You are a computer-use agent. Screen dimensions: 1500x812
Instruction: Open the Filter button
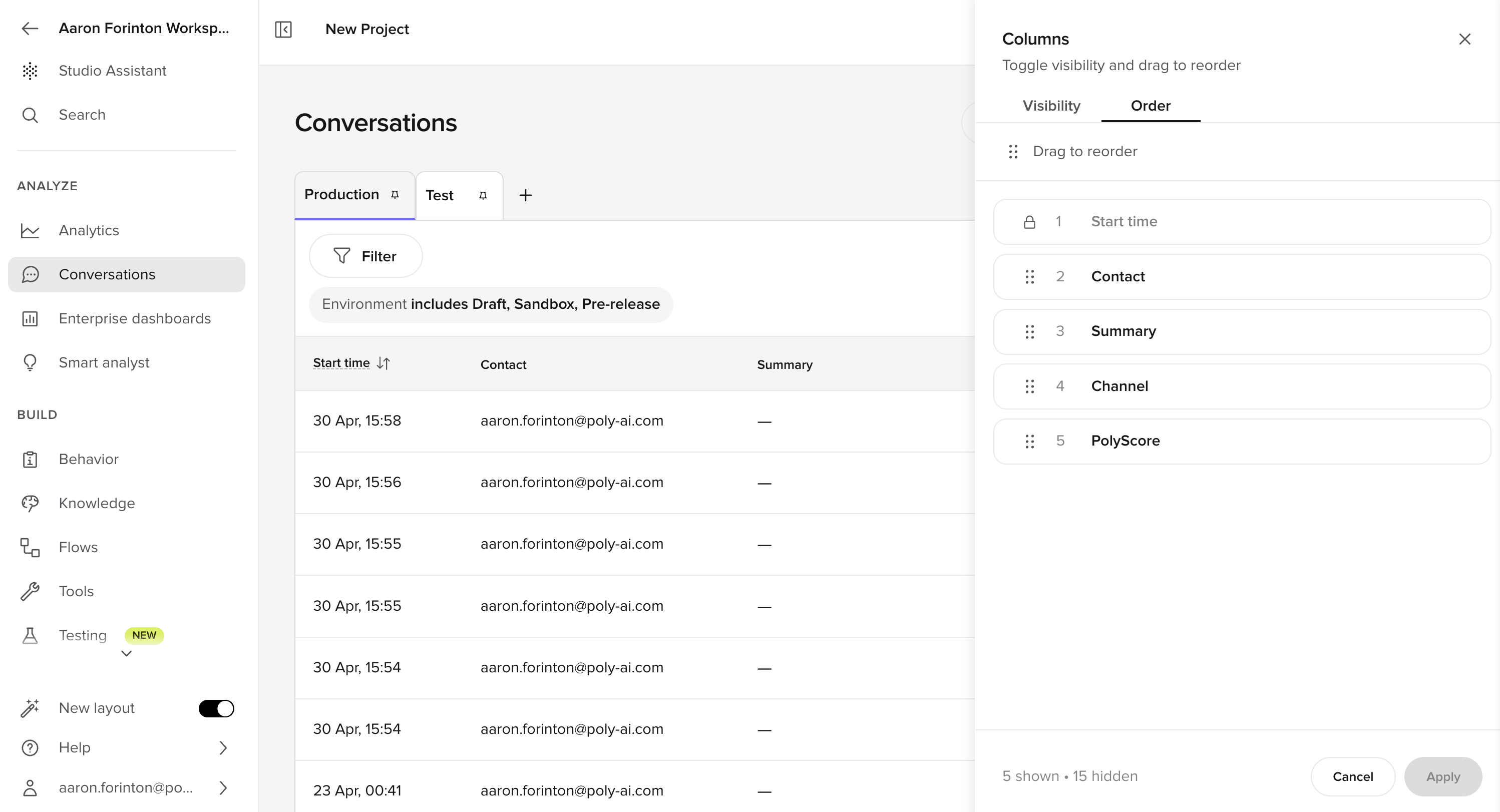tap(365, 256)
